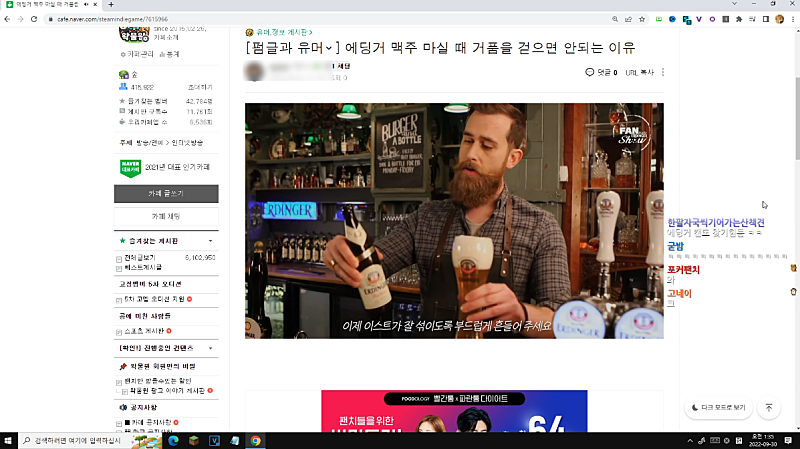Click the 카페 채팅 button

(166, 216)
